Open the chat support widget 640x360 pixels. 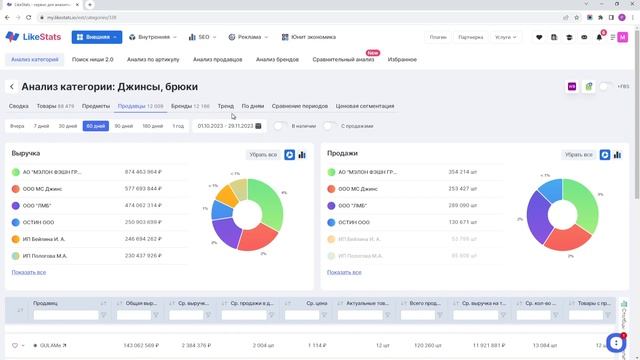click(x=616, y=343)
